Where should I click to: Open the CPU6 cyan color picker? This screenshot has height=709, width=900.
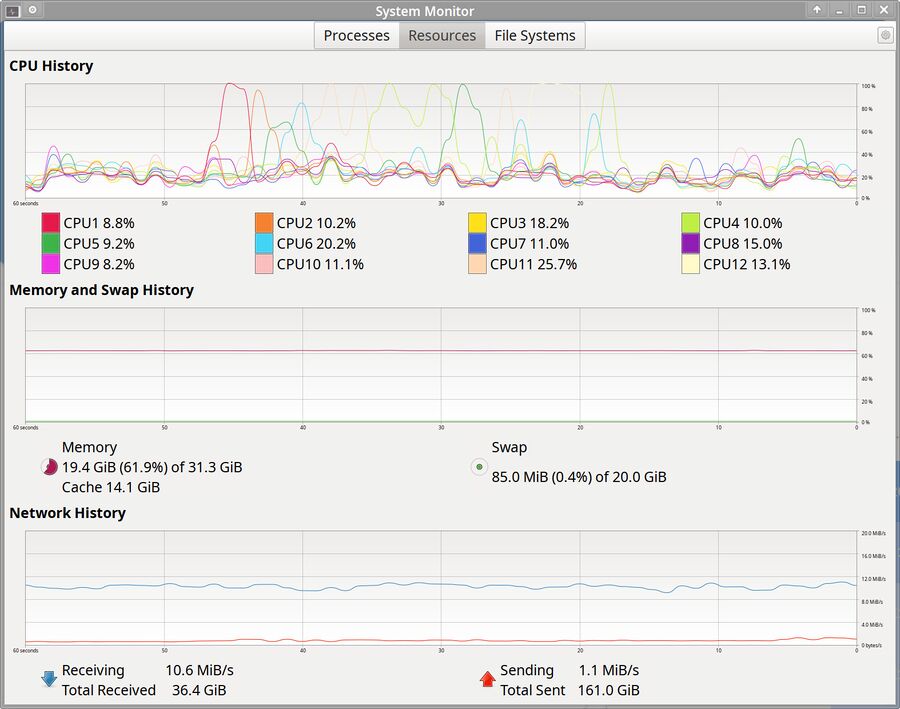[264, 243]
